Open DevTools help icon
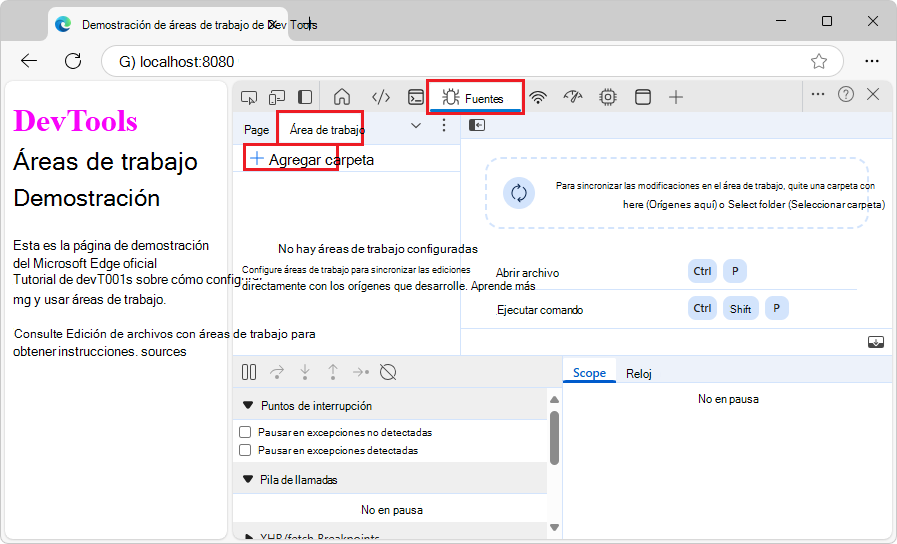Viewport: 897px width, 544px height. (846, 94)
